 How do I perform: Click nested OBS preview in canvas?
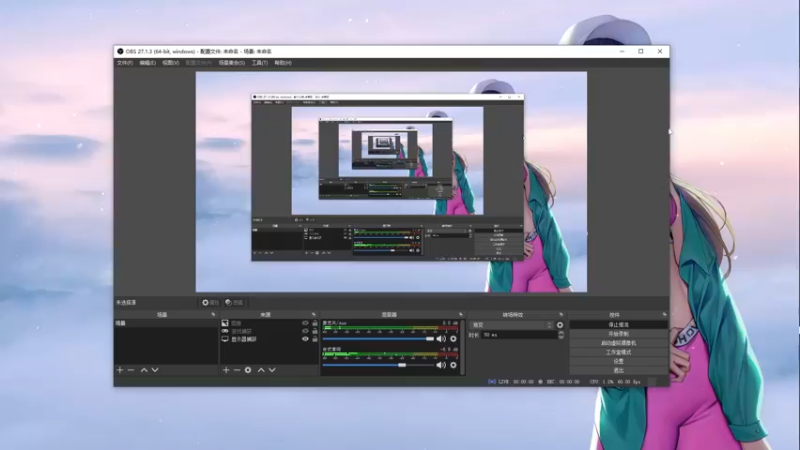click(x=387, y=177)
